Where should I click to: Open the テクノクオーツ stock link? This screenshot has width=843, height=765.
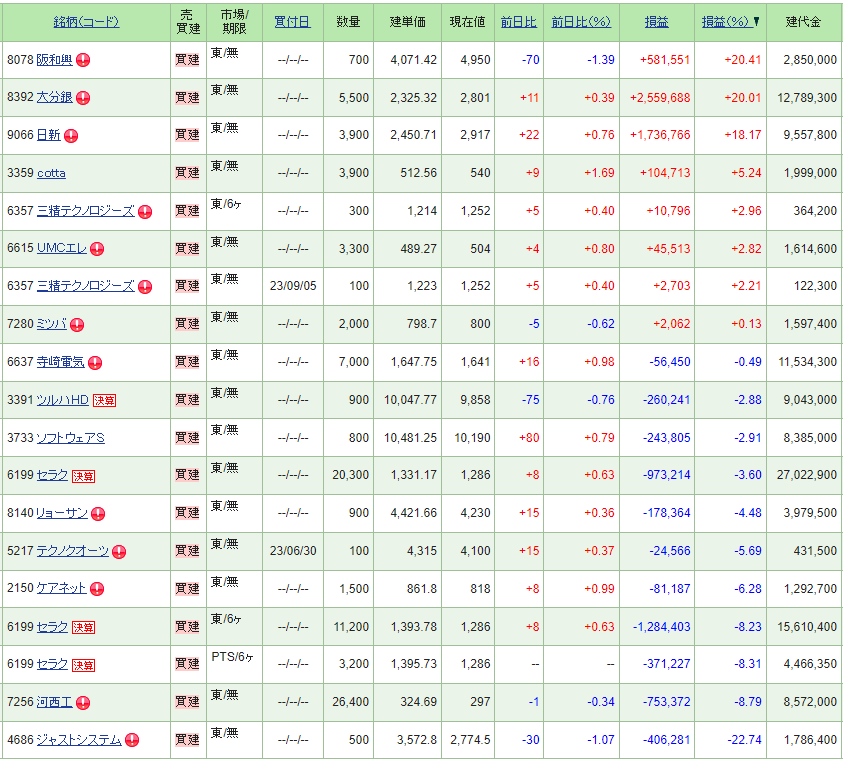coord(73,551)
